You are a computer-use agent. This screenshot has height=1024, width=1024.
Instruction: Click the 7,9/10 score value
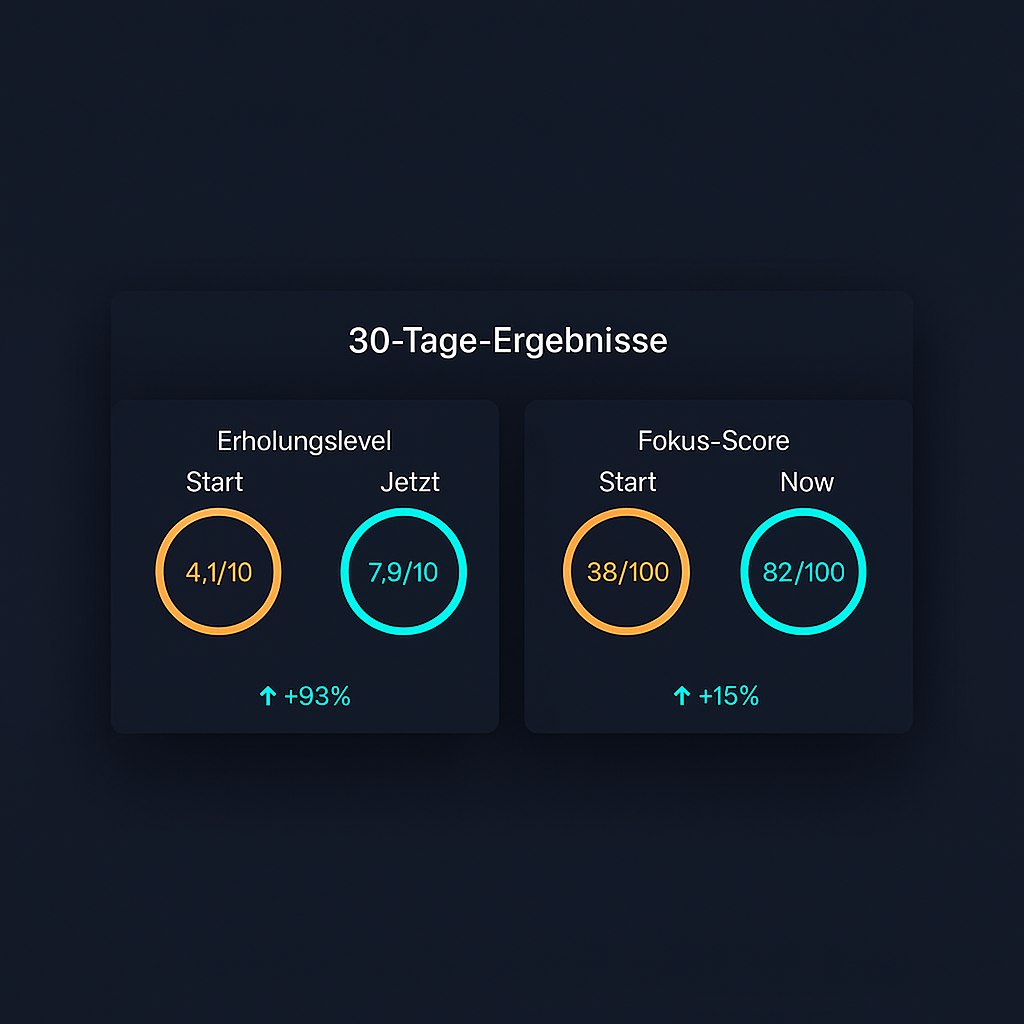[403, 573]
